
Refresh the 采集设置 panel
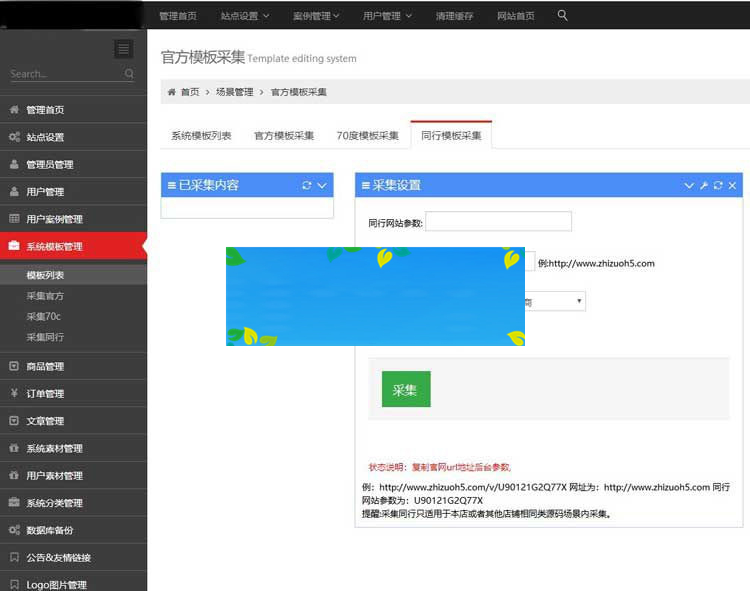point(717,186)
